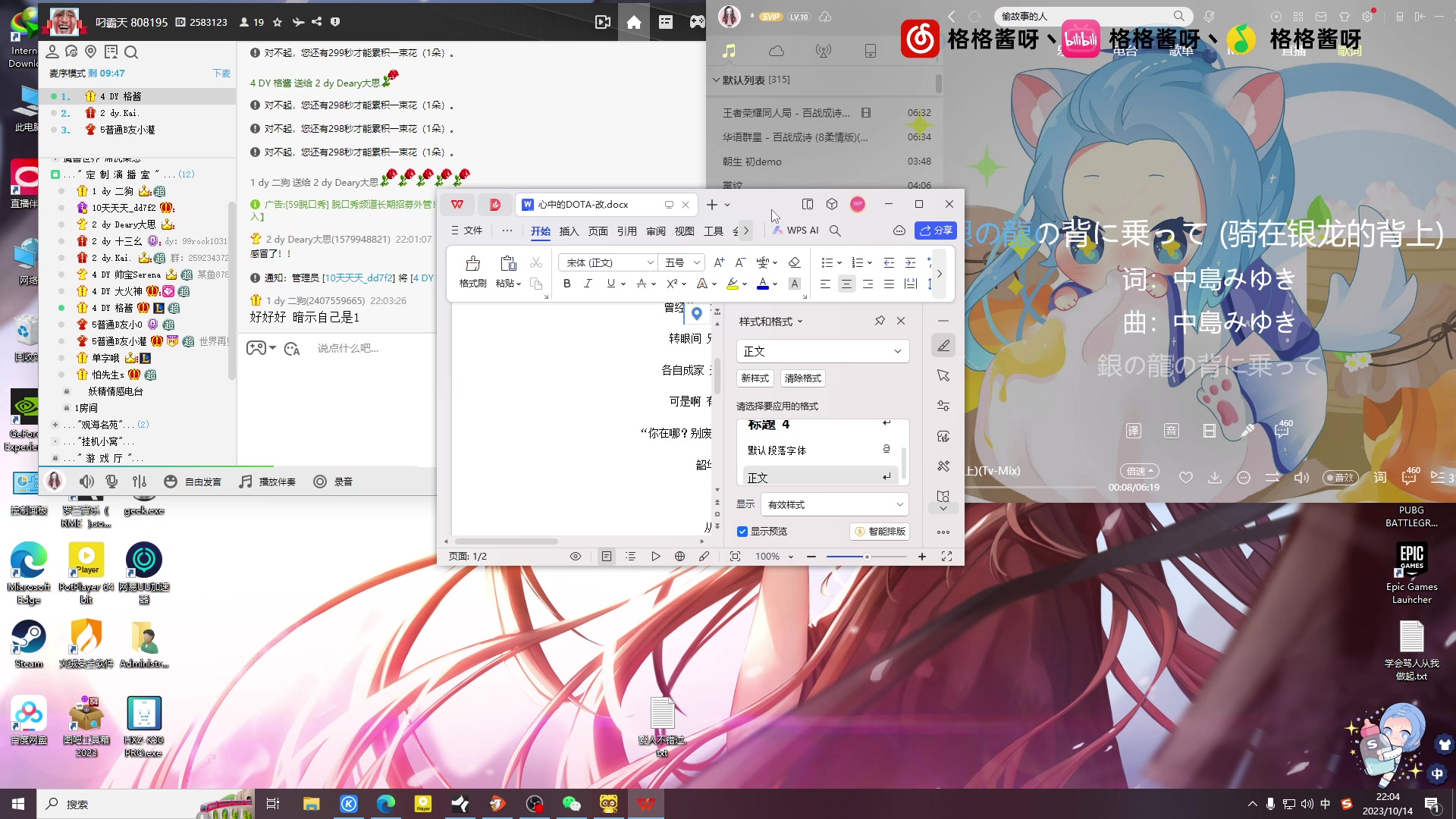Center-align the paragraph in WPS
The width and height of the screenshot is (1456, 819).
846,284
